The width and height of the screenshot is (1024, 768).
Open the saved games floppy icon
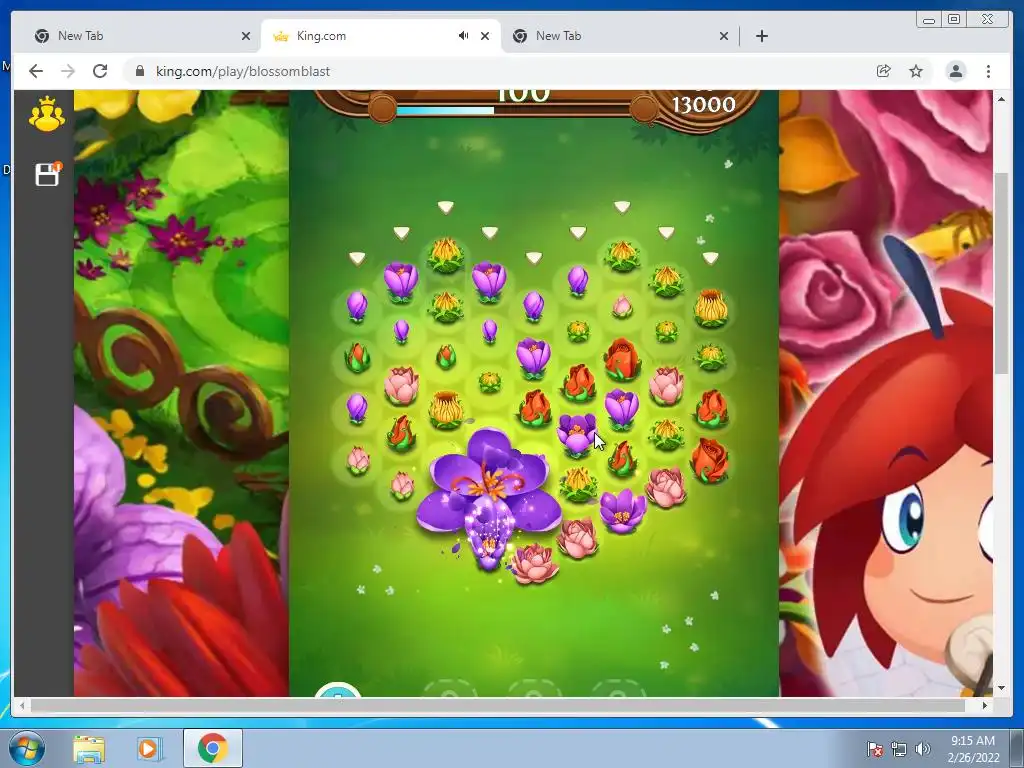[x=48, y=174]
